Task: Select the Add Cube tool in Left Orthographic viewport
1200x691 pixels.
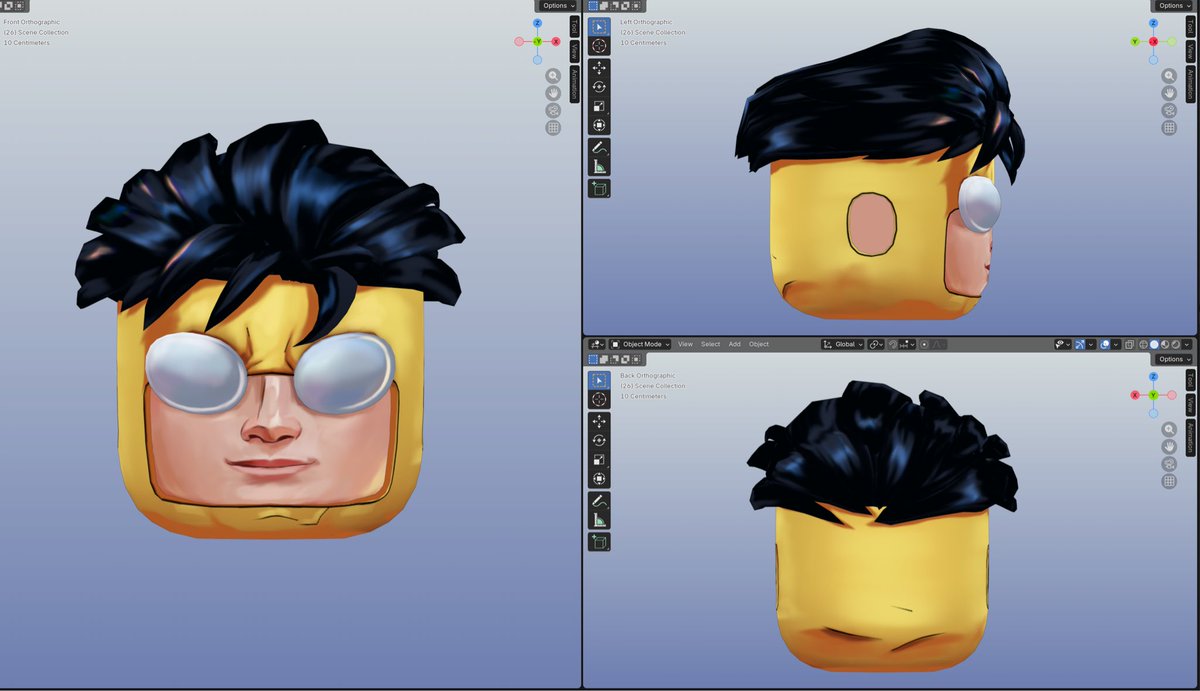Action: 599,188
